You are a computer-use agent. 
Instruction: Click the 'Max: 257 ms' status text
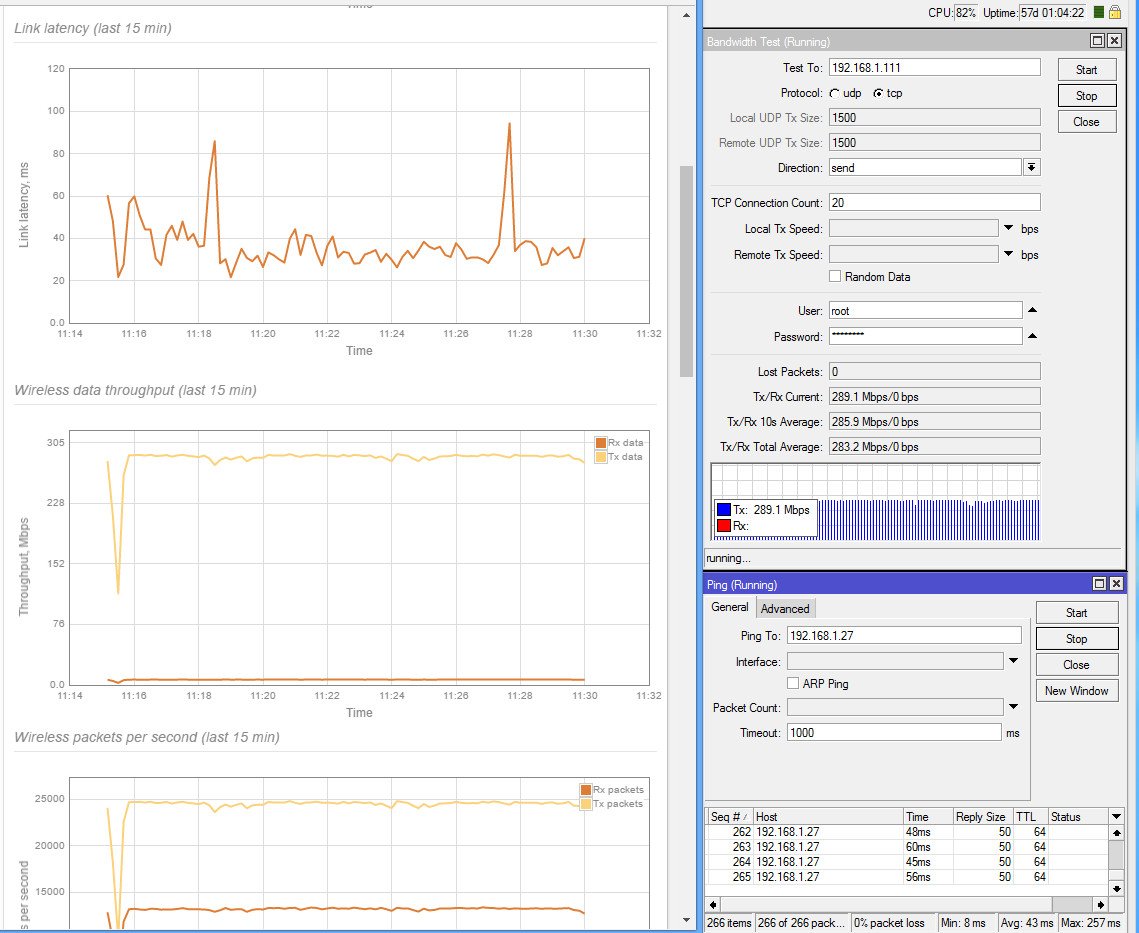click(x=1090, y=923)
